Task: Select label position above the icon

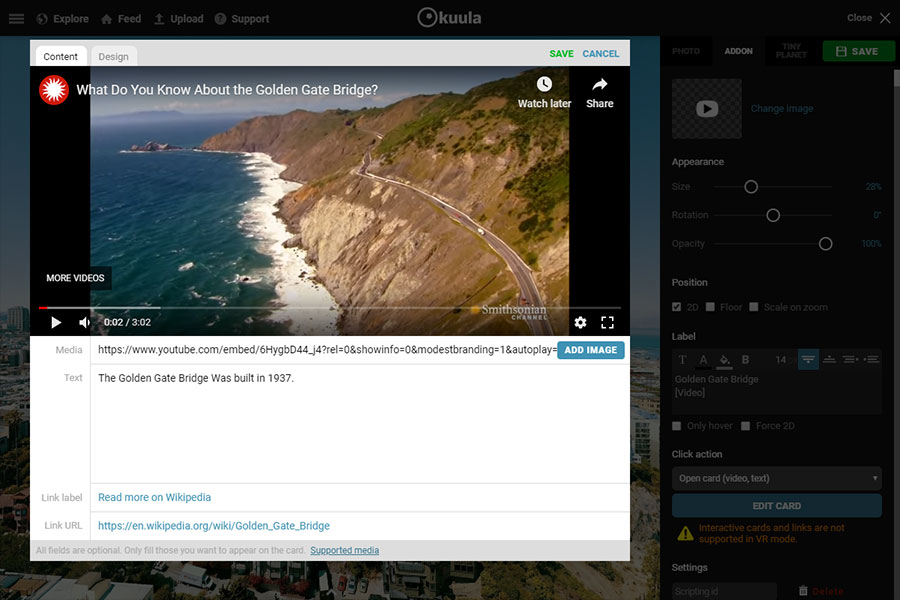Action: point(808,360)
